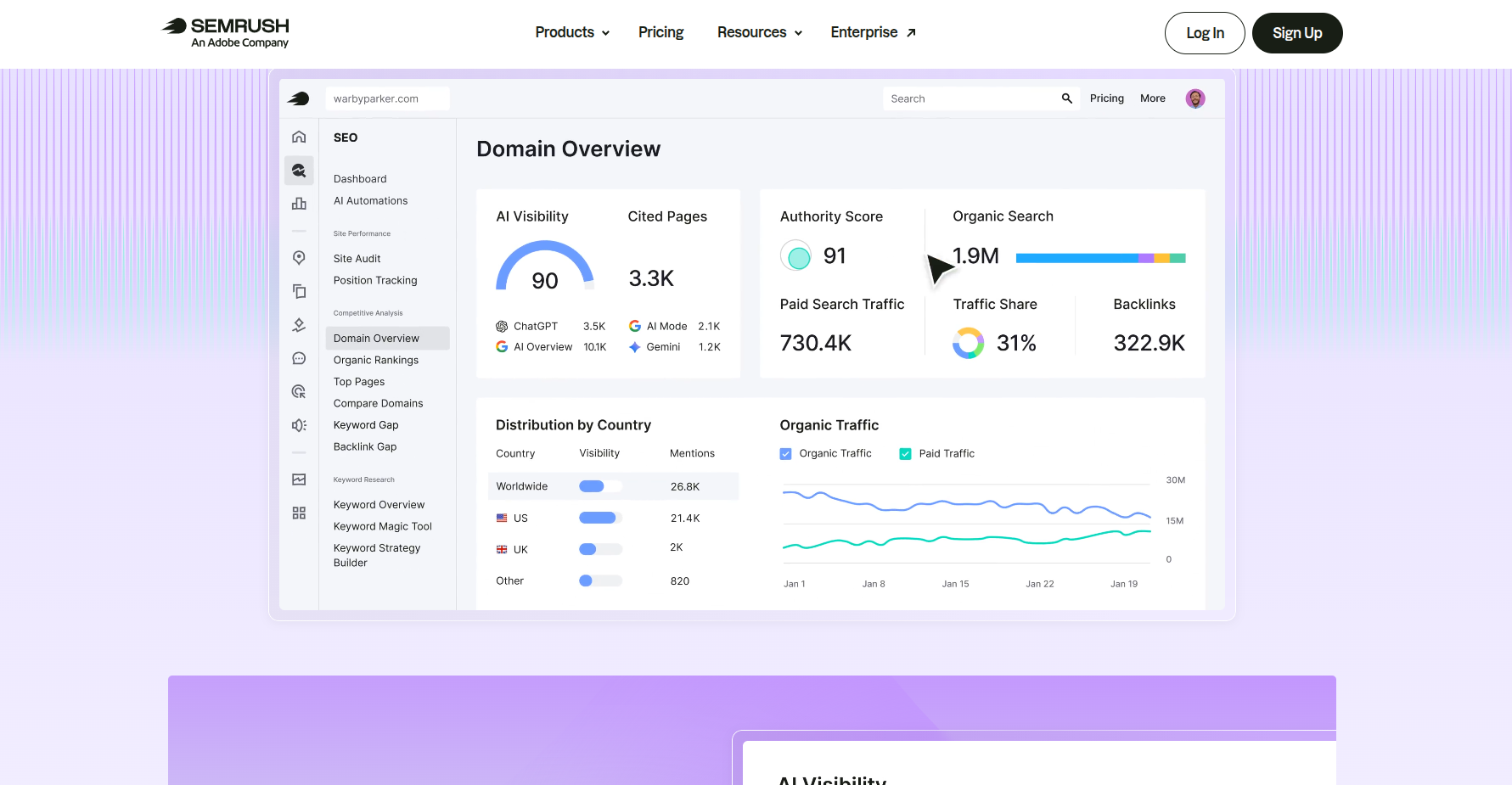
Task: Open Backlink Gap menu item
Action: click(365, 446)
